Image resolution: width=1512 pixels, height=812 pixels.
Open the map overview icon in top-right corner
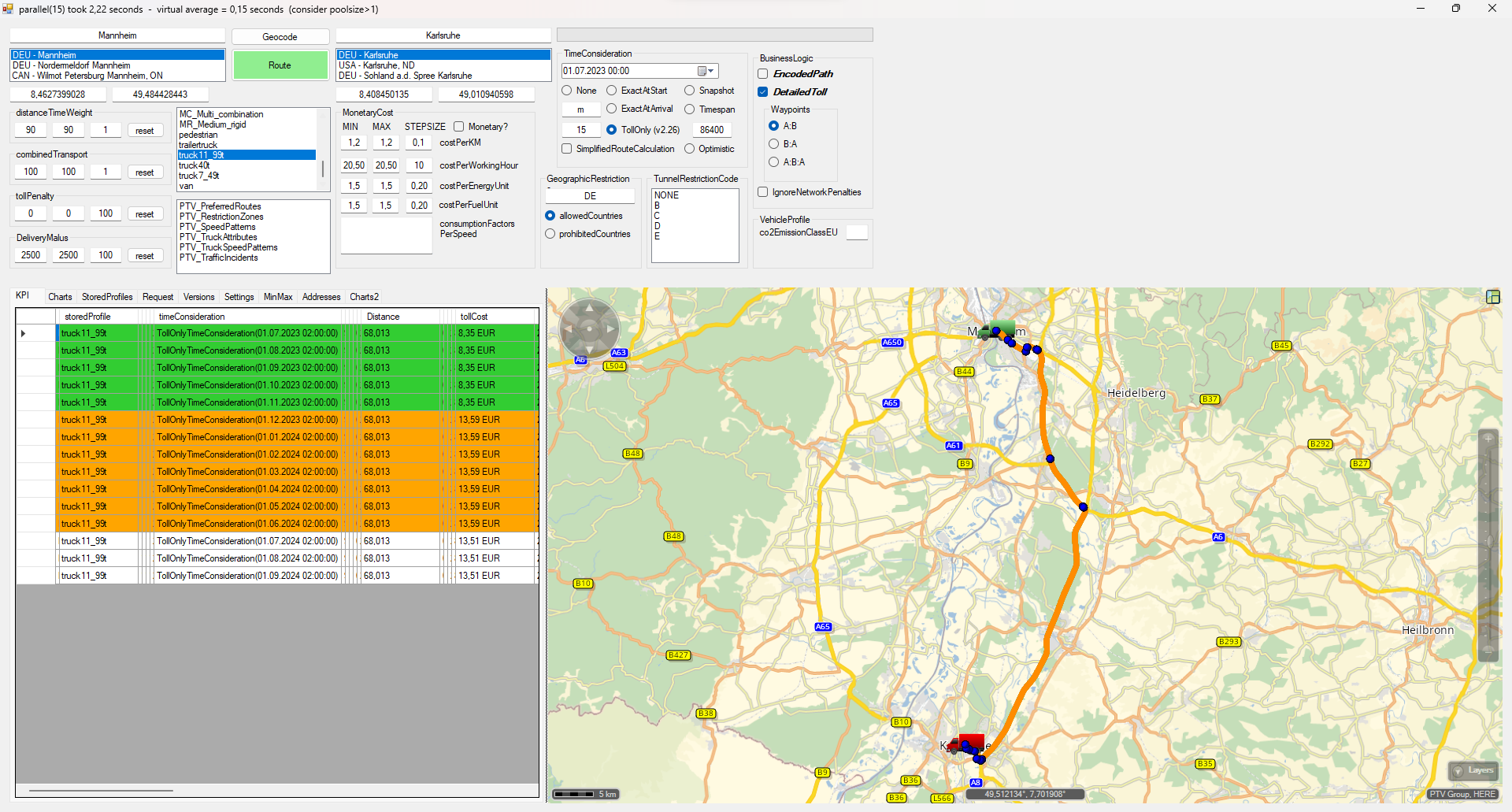click(1492, 297)
